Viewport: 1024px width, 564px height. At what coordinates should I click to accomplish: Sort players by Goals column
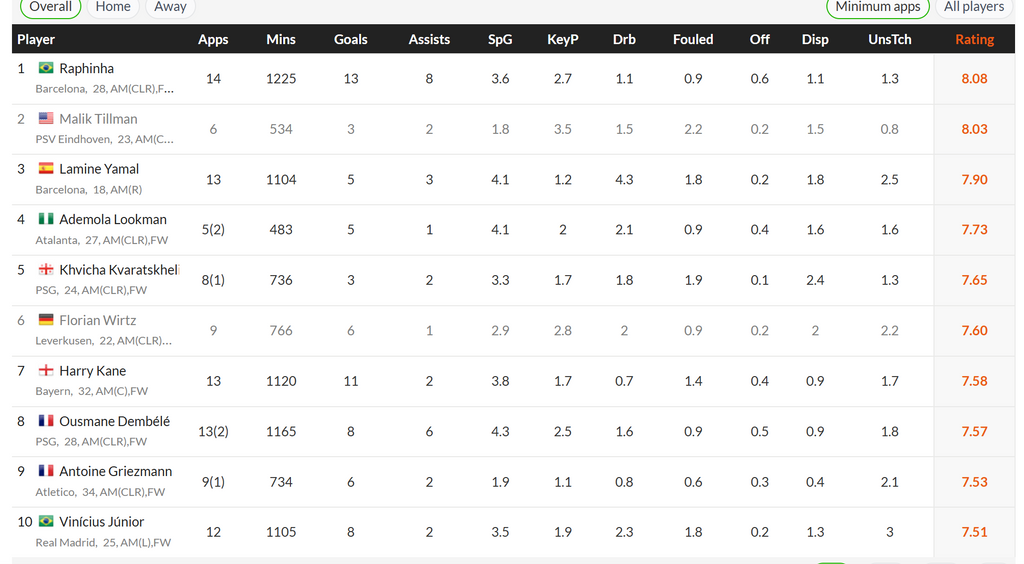click(350, 39)
